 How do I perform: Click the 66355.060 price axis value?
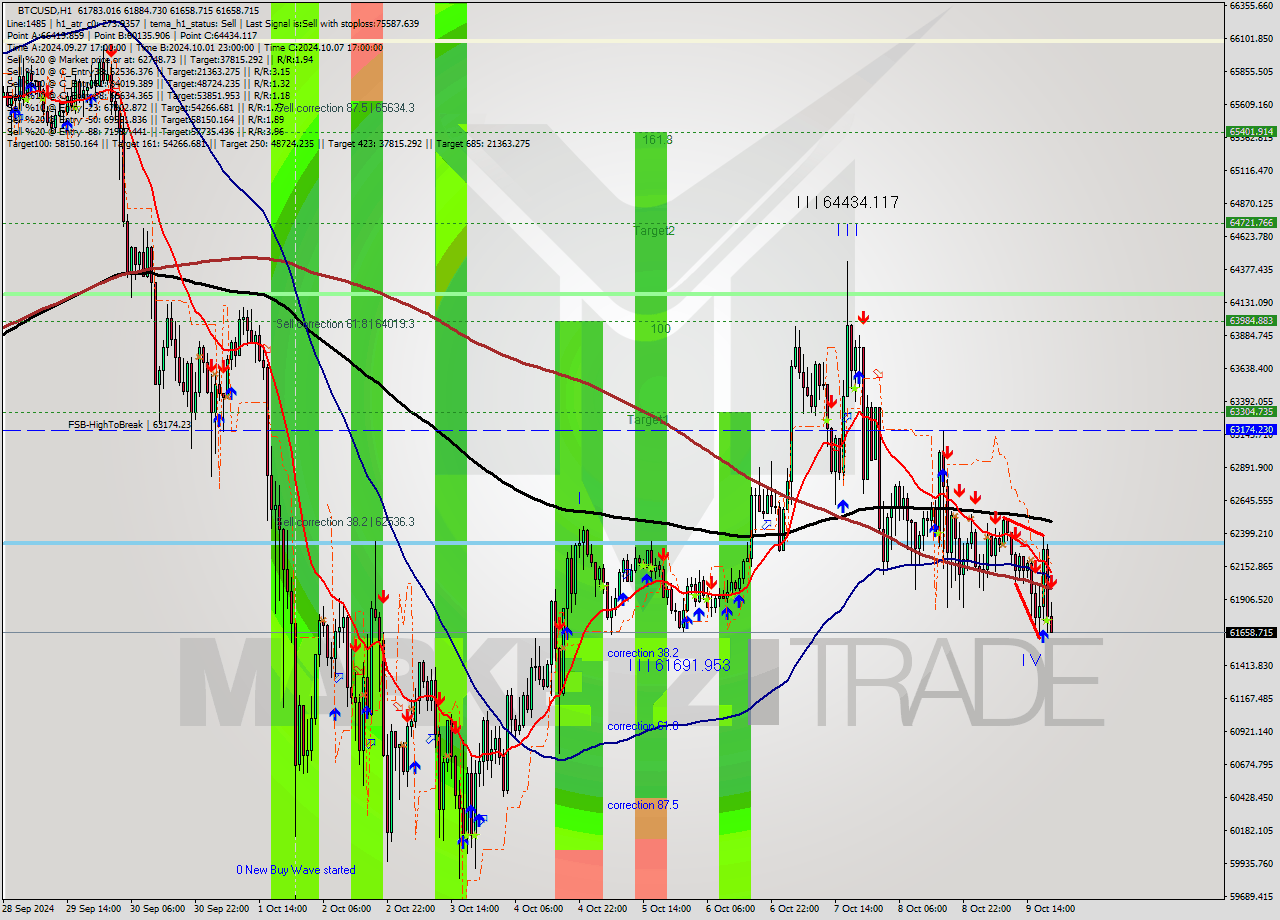pos(1251,6)
